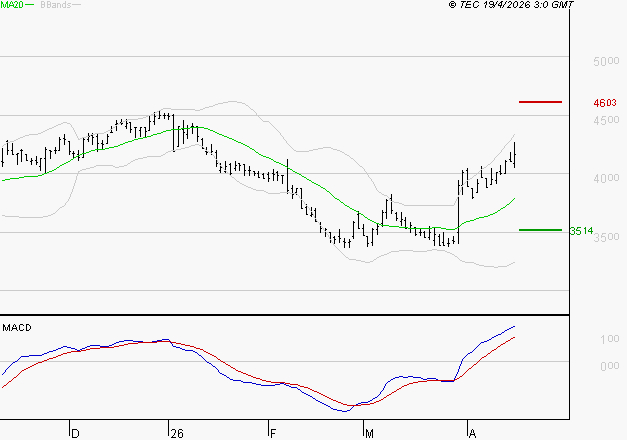Click the 4500 price axis label
This screenshot has width=627, height=440.
606,120
